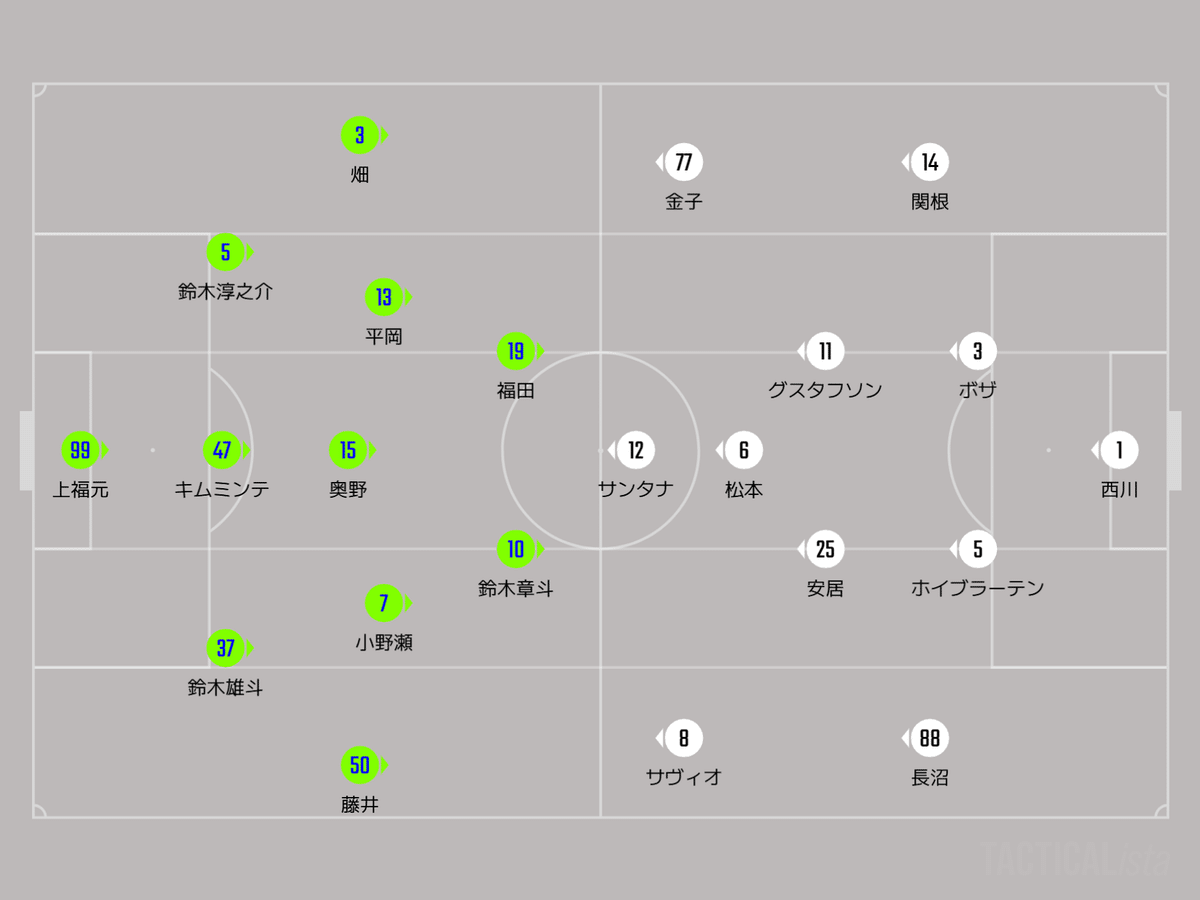
Task: Select white marker 77 金子
Action: coord(683,162)
